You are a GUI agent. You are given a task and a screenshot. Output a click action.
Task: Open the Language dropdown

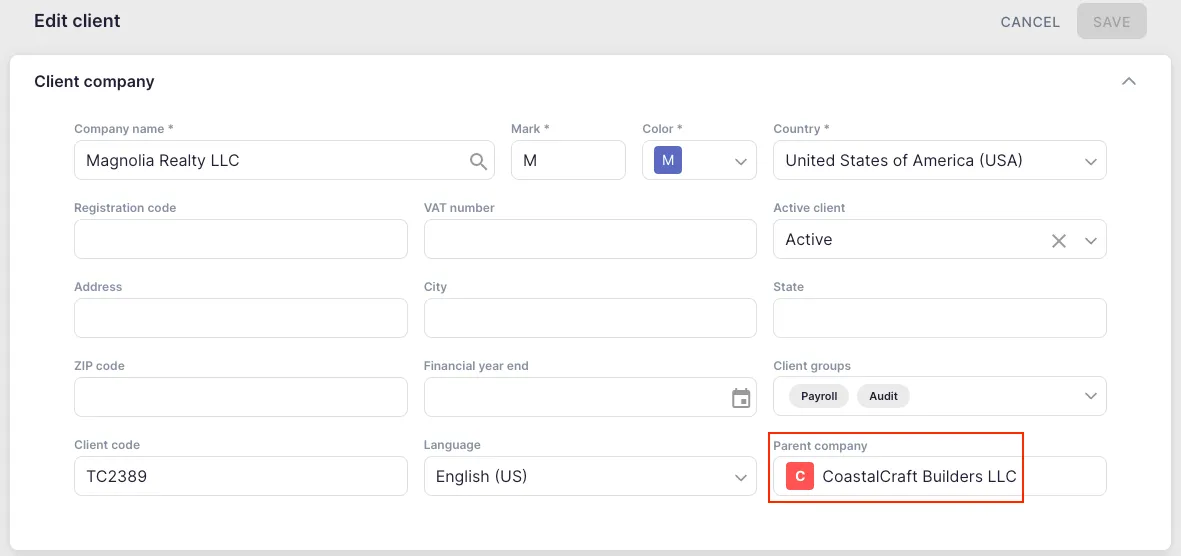pos(740,477)
